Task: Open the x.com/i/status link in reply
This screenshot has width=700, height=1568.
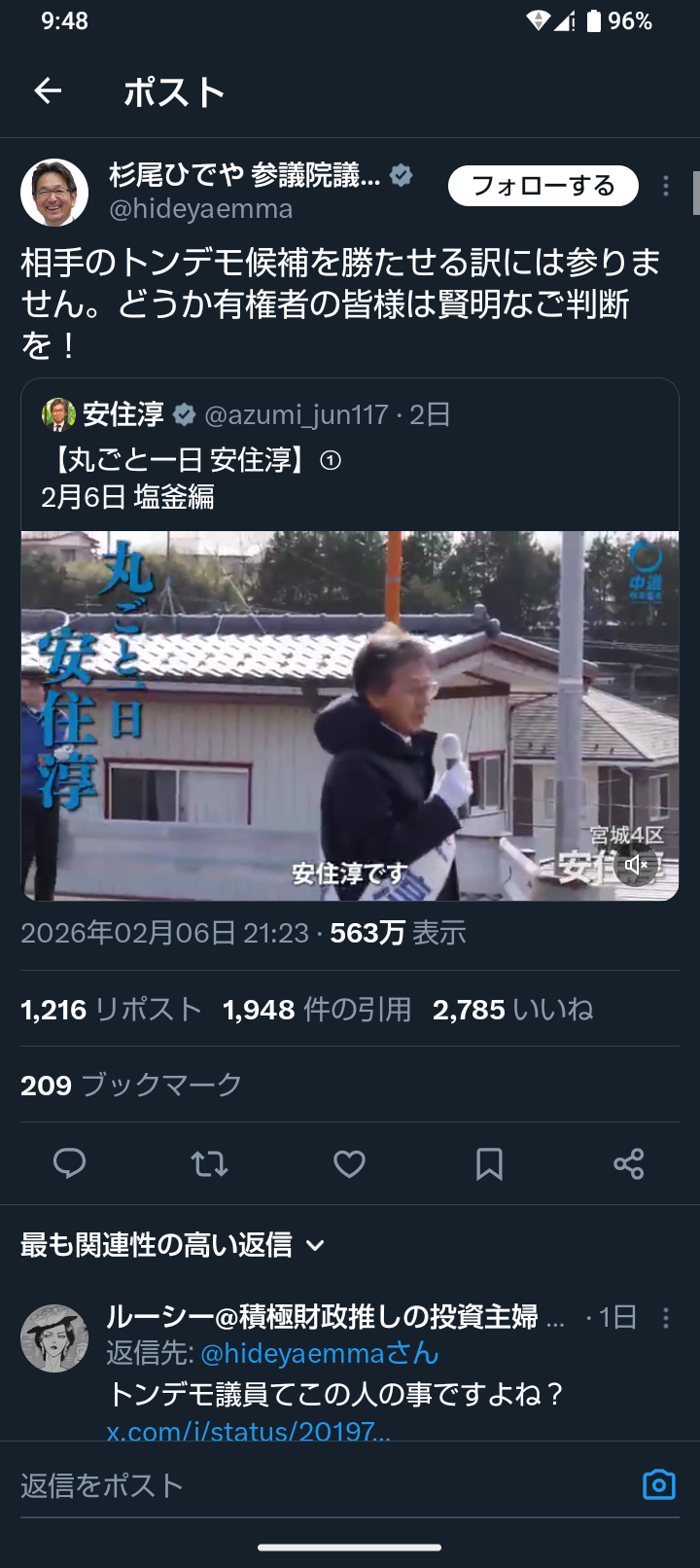Action: coord(249,1431)
